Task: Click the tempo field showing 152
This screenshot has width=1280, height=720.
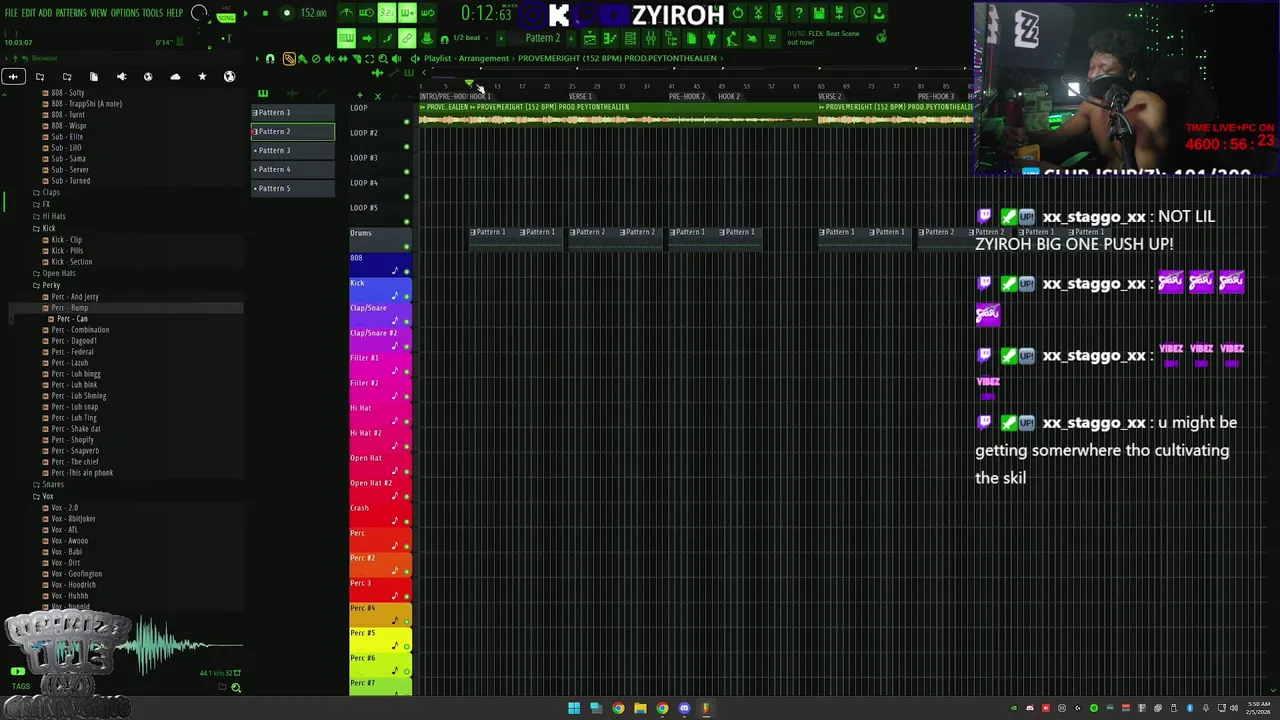Action: click(x=313, y=13)
